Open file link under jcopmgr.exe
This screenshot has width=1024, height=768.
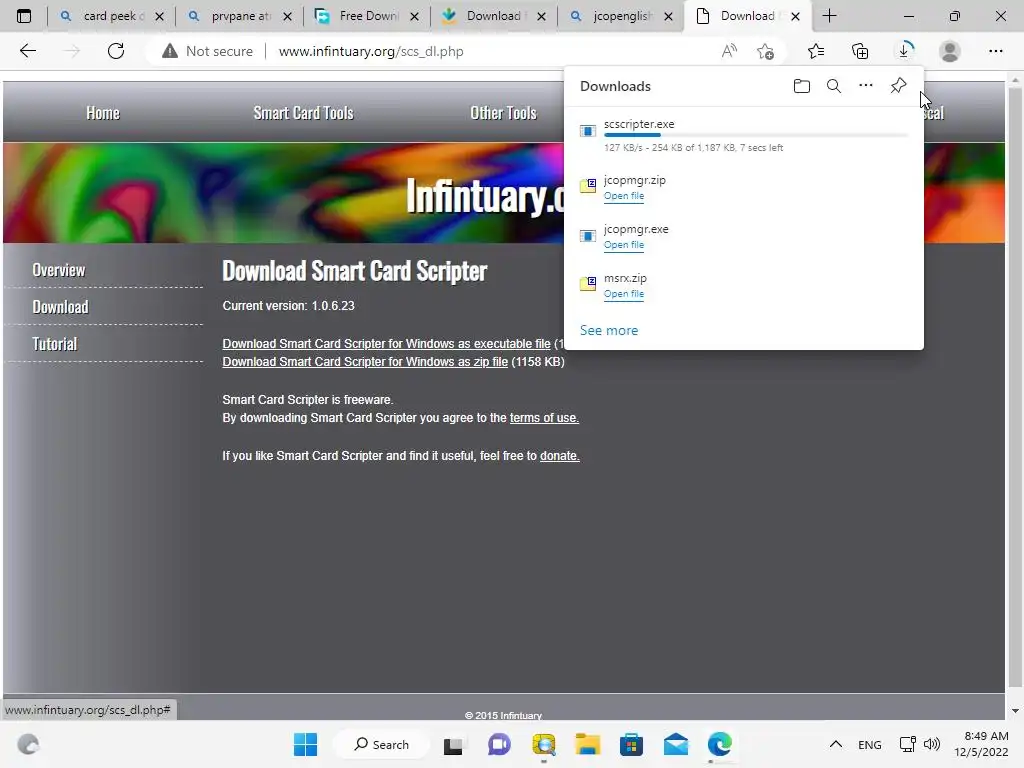[x=624, y=245]
